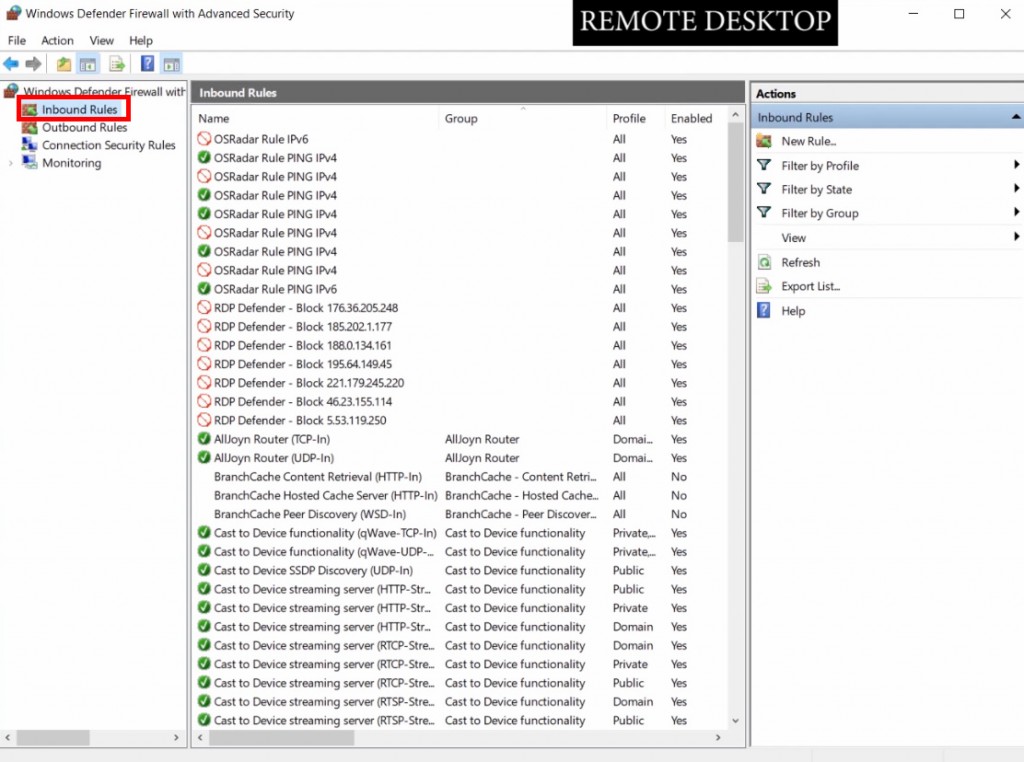Open the Filter by Group submenu arrow
Viewport: 1024px width, 762px height.
click(x=1016, y=212)
